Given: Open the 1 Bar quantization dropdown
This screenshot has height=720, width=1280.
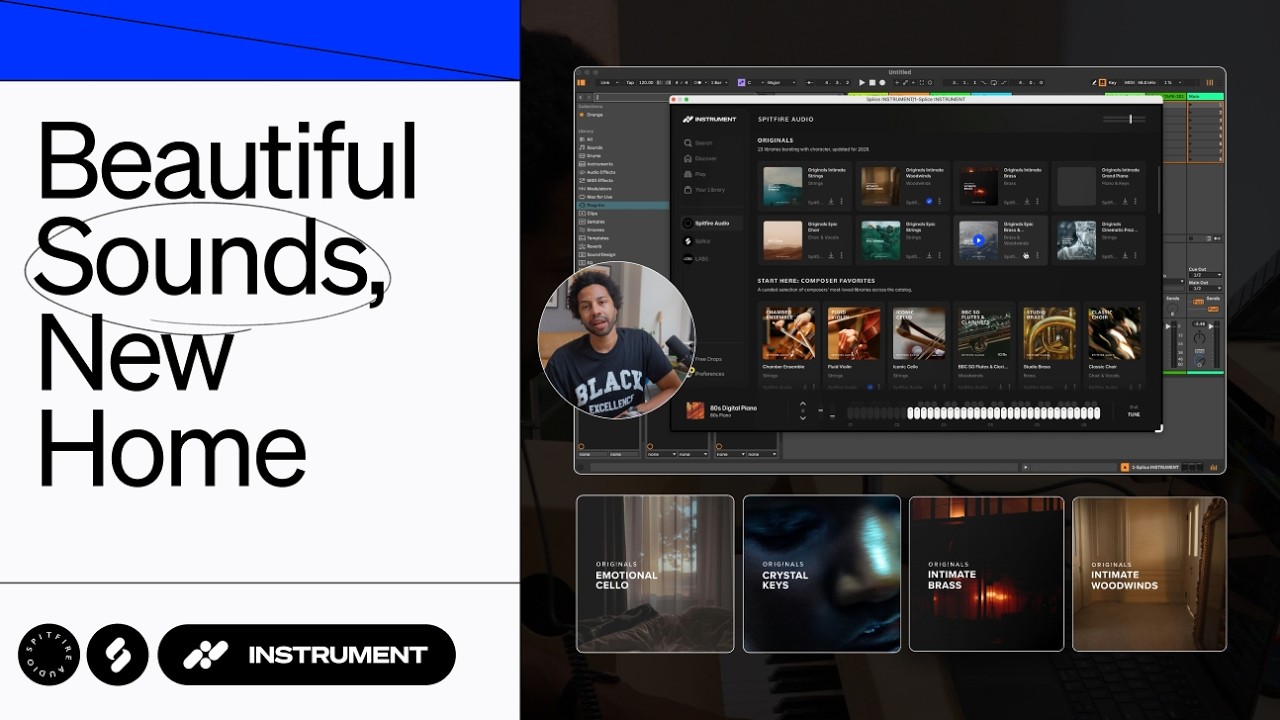Looking at the screenshot, I should pyautogui.click(x=718, y=82).
